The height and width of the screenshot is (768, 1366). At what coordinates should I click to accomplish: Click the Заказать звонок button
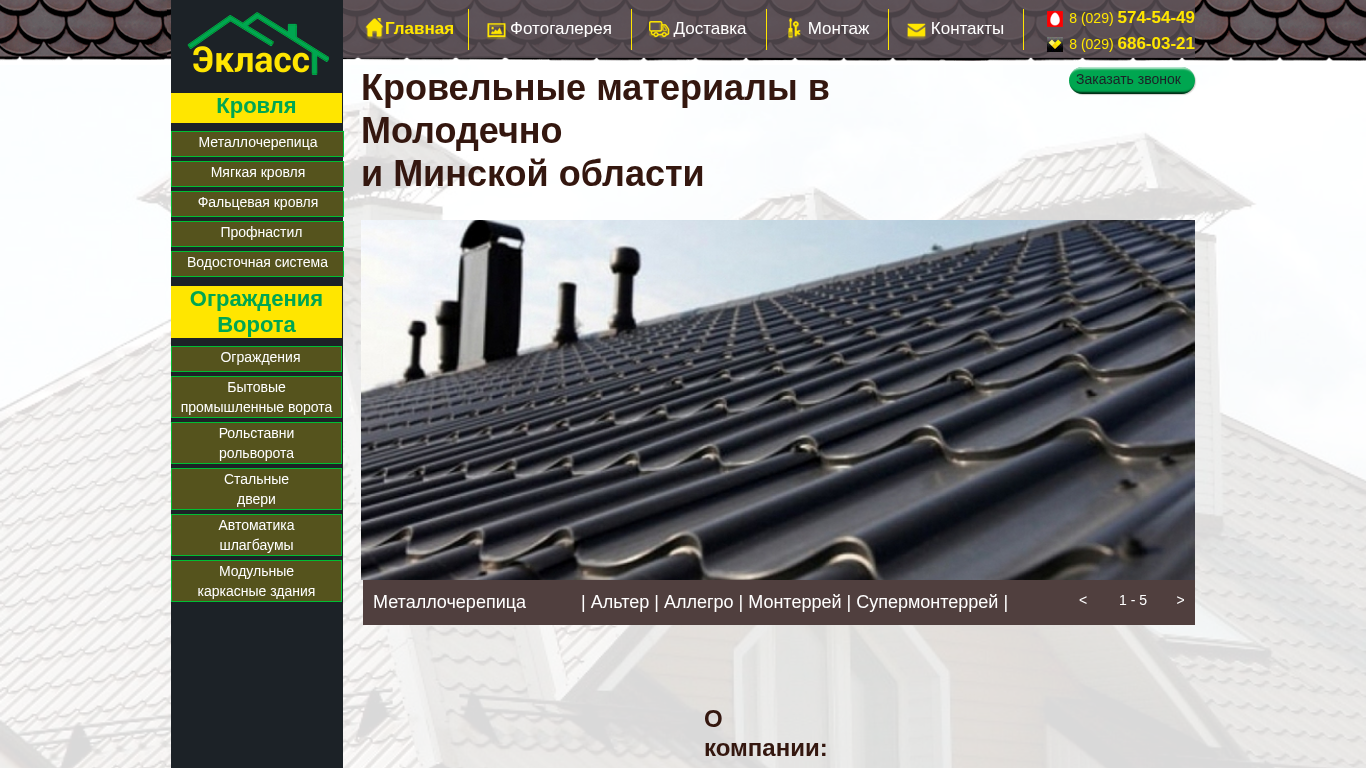point(1132,80)
